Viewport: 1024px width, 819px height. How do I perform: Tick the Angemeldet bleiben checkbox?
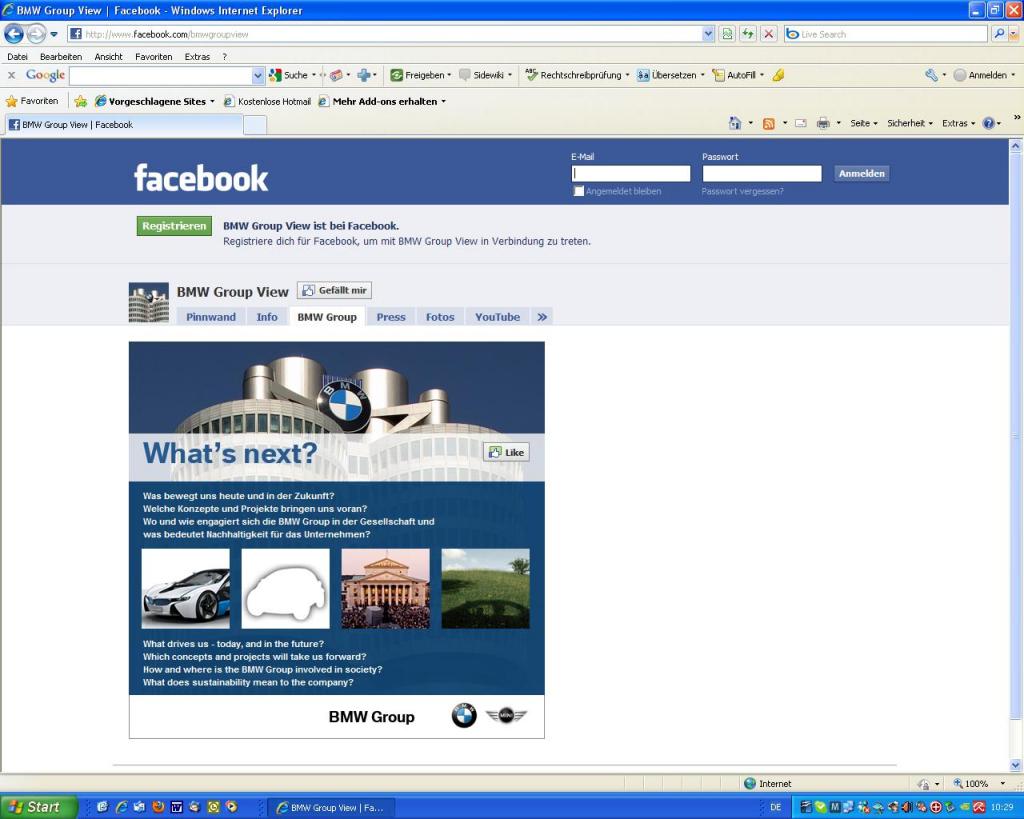click(x=579, y=191)
